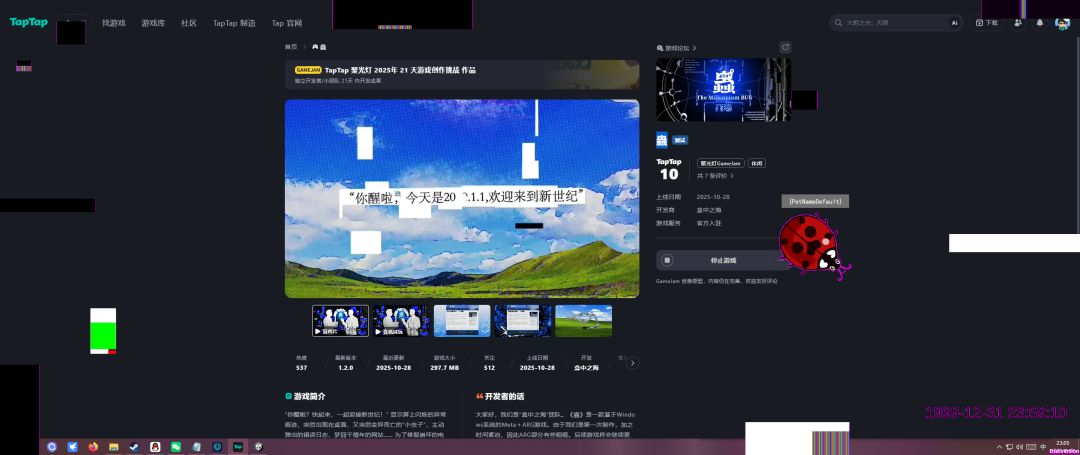The width and height of the screenshot is (1080, 455).
Task: Go to the 社区 tab
Action: click(x=189, y=23)
